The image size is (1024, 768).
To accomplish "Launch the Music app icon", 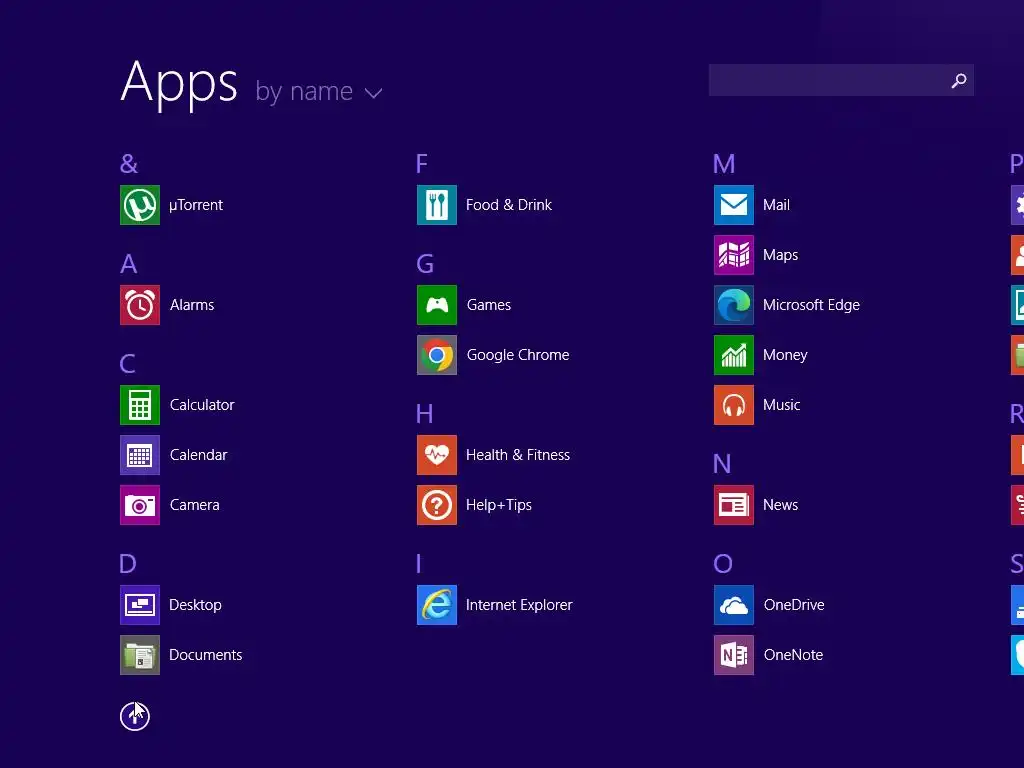I will coord(734,405).
